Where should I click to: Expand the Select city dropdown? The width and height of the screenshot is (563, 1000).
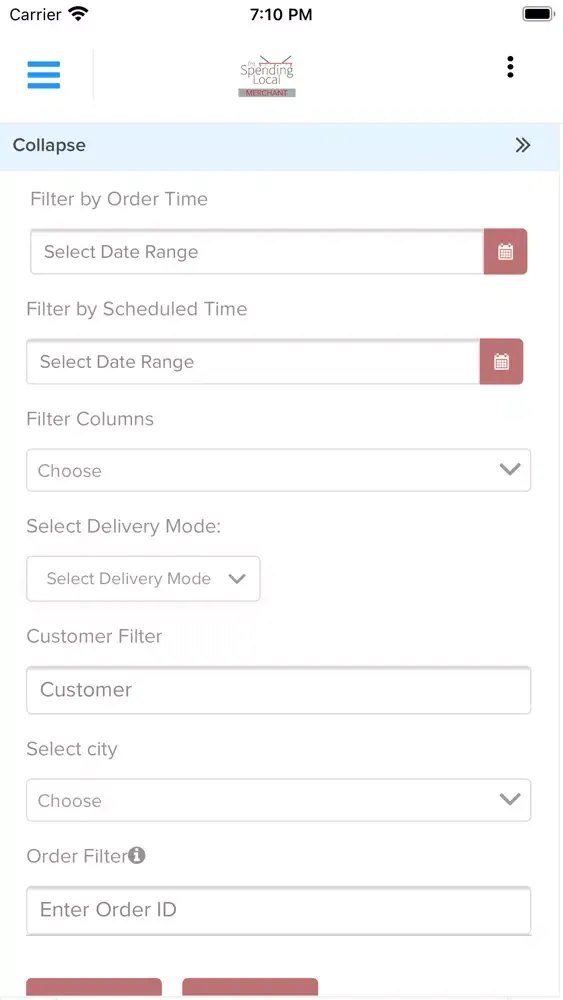tap(279, 800)
